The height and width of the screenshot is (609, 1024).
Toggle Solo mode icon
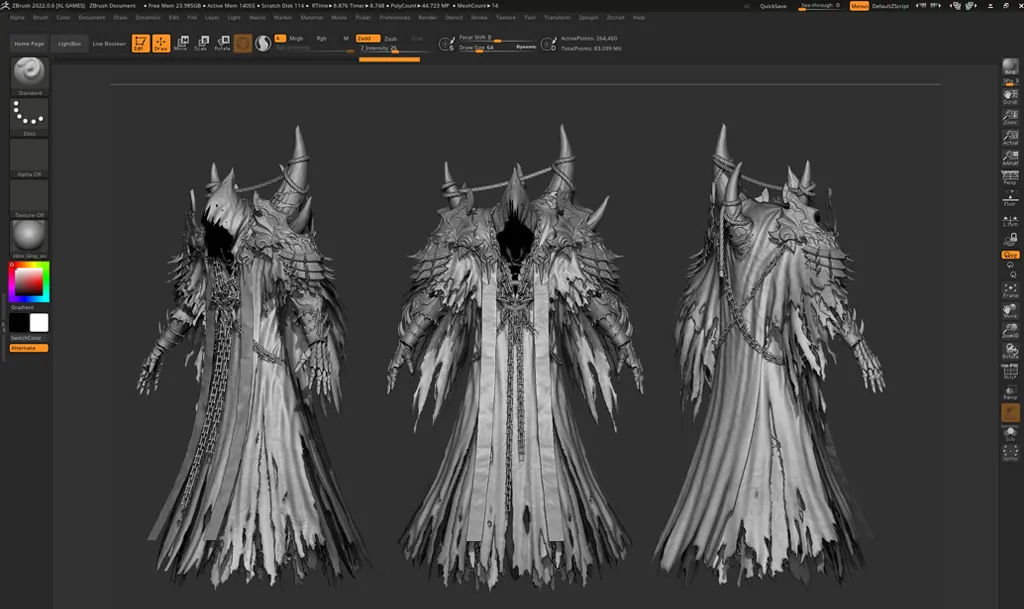[1010, 433]
